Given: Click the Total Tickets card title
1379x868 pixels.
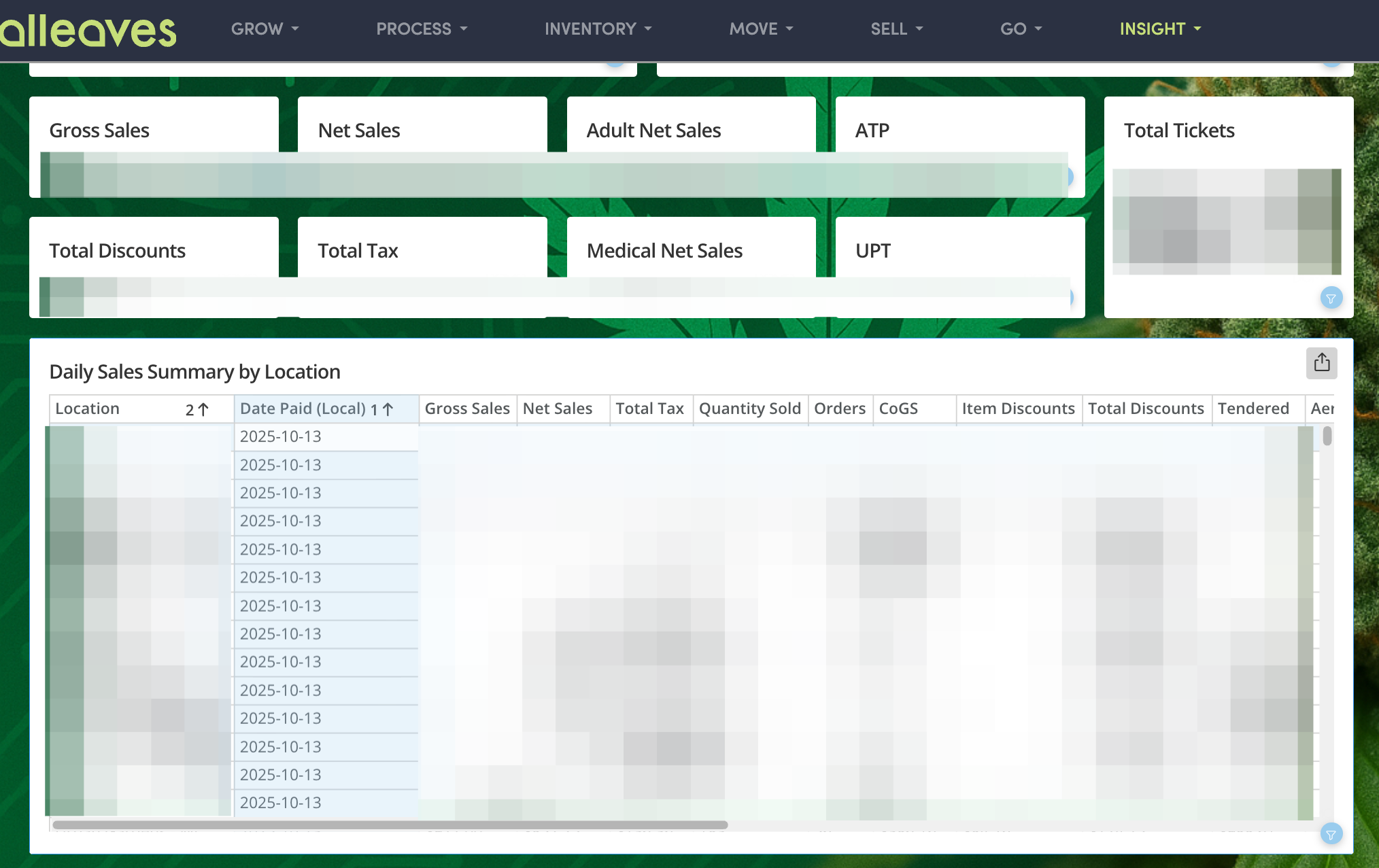Looking at the screenshot, I should pyautogui.click(x=1178, y=131).
